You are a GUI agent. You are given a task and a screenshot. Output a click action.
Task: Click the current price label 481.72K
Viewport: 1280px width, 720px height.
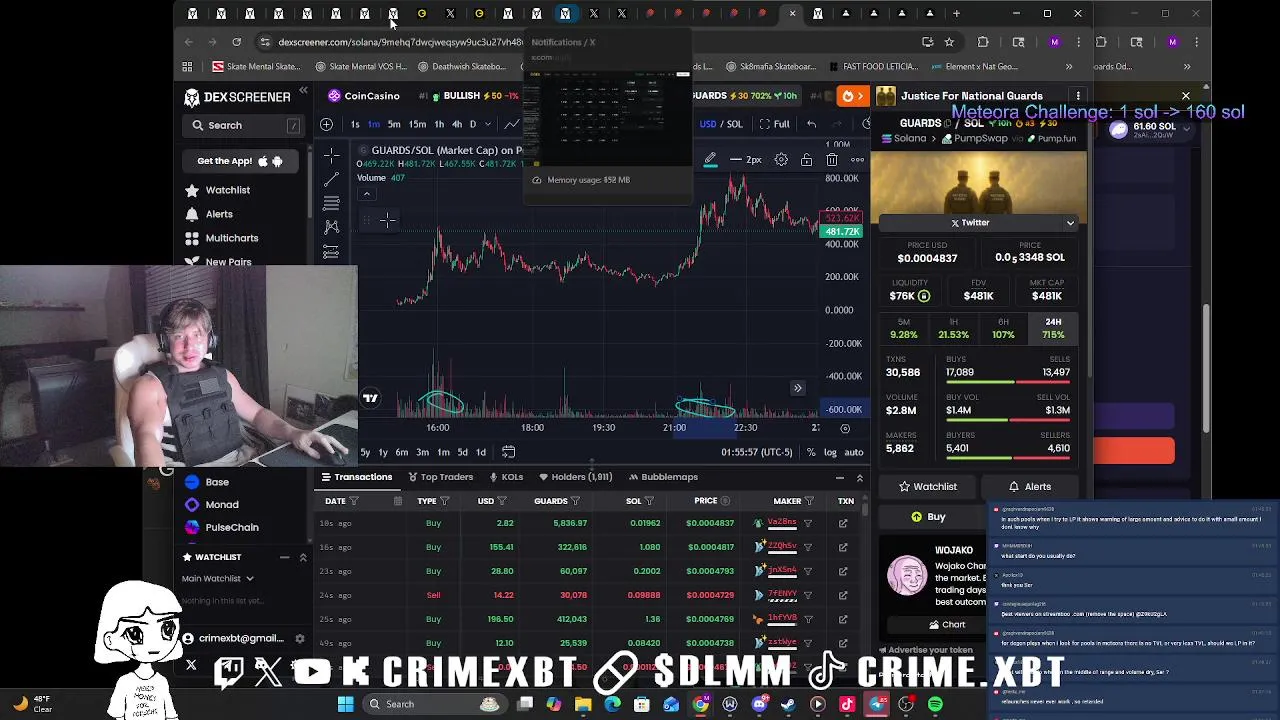click(841, 231)
